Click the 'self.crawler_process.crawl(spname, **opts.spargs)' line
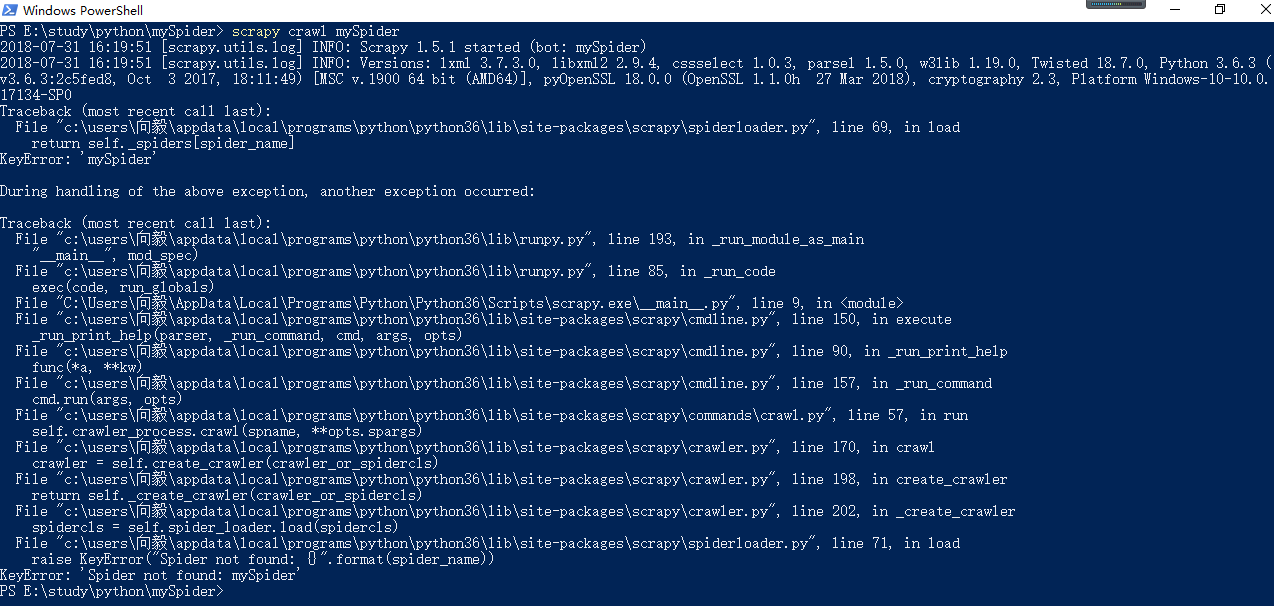This screenshot has width=1275, height=606. [227, 432]
